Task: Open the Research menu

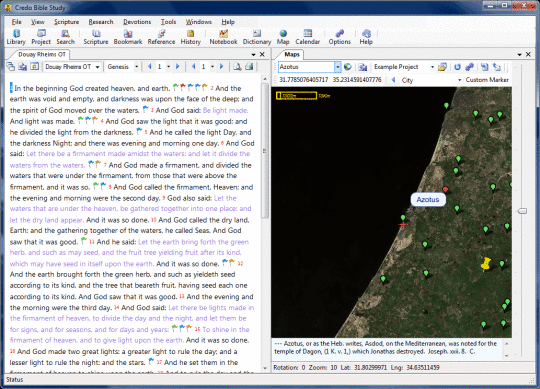Action: pos(101,22)
